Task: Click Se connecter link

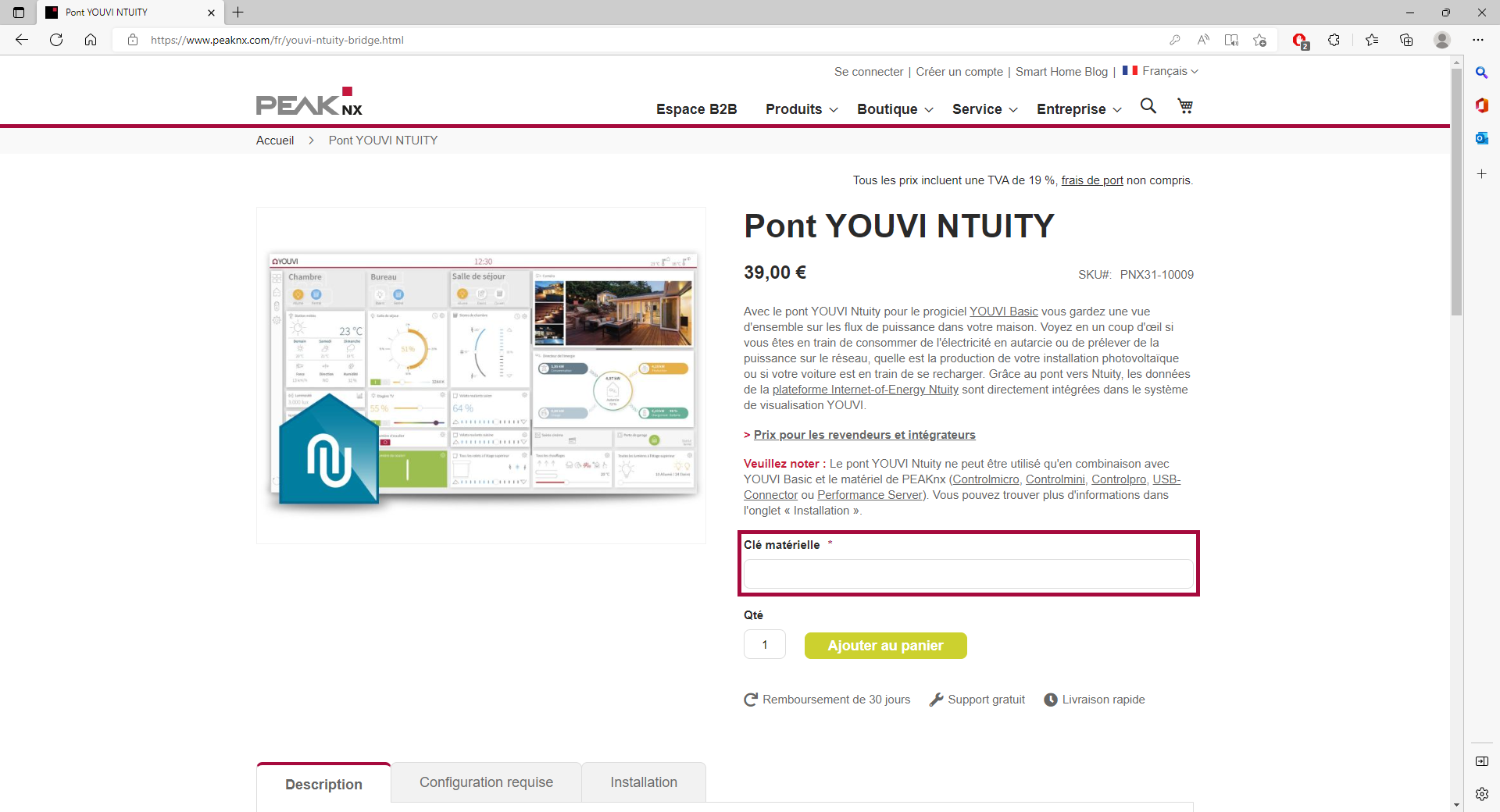Action: pyautogui.click(x=869, y=72)
